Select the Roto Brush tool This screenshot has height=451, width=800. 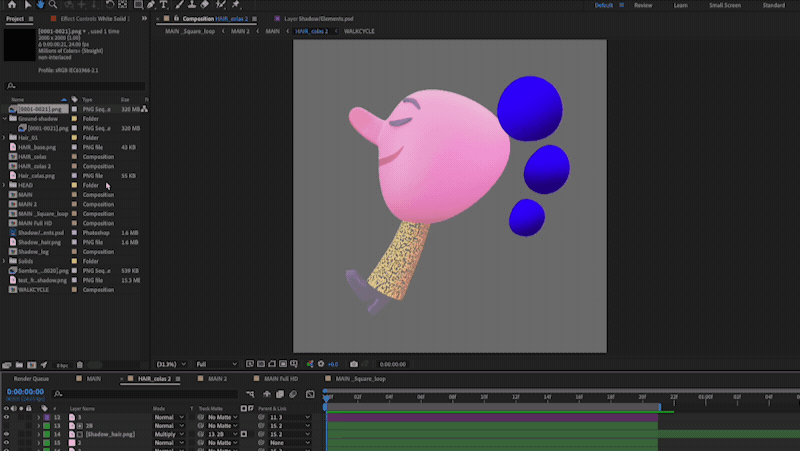[220, 5]
